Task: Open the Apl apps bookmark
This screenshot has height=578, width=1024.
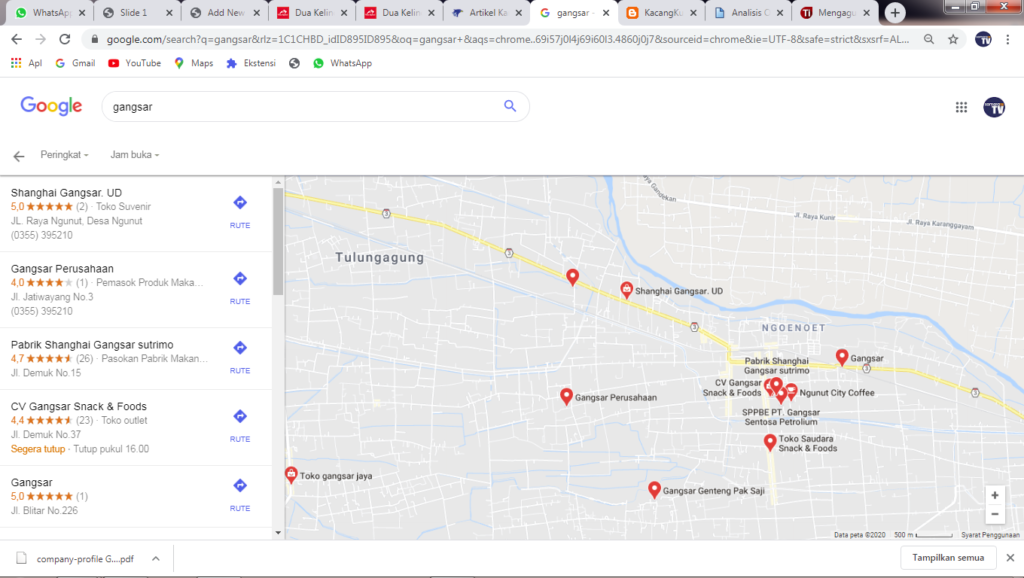Action: 26,63
